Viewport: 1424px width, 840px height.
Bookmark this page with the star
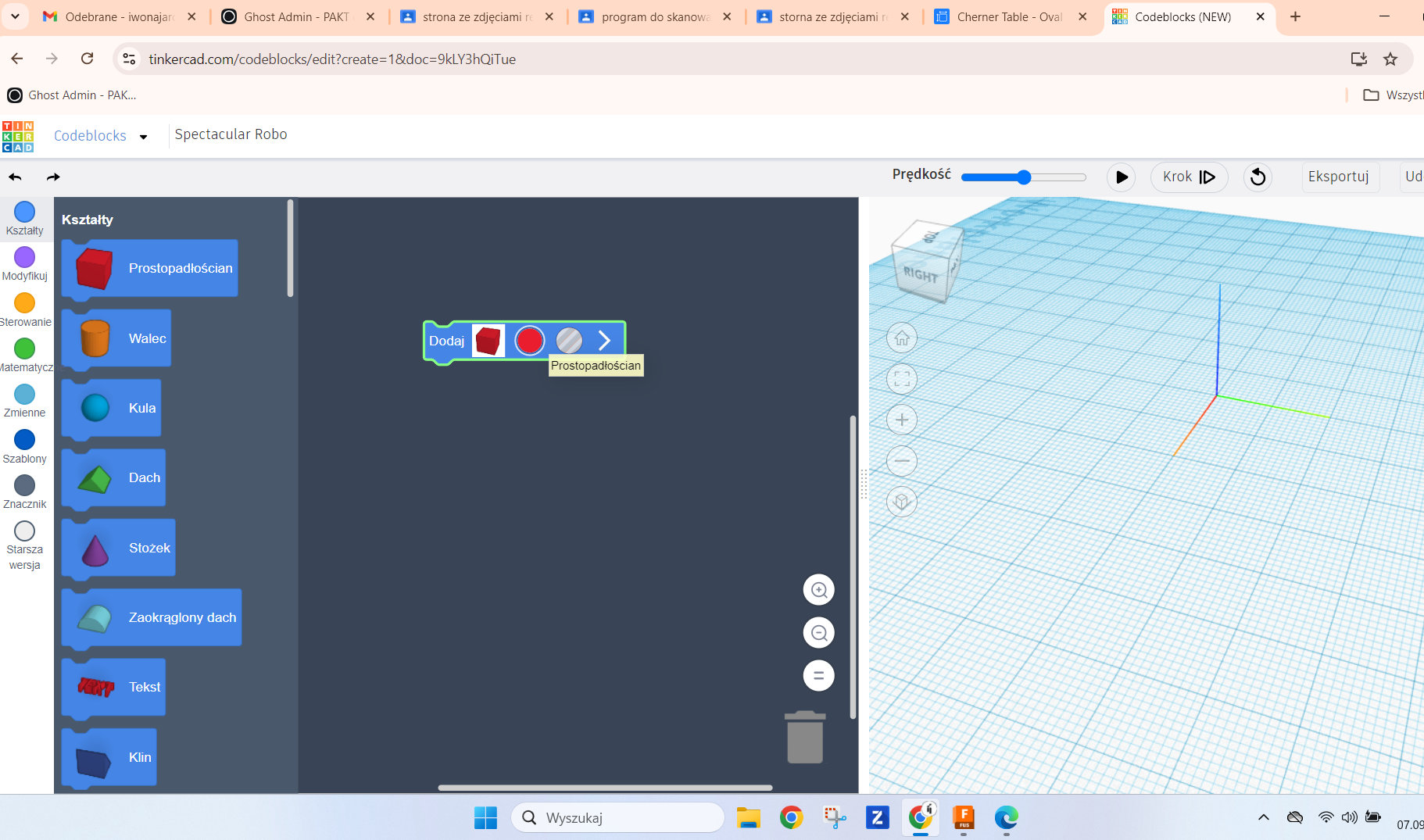point(1390,59)
